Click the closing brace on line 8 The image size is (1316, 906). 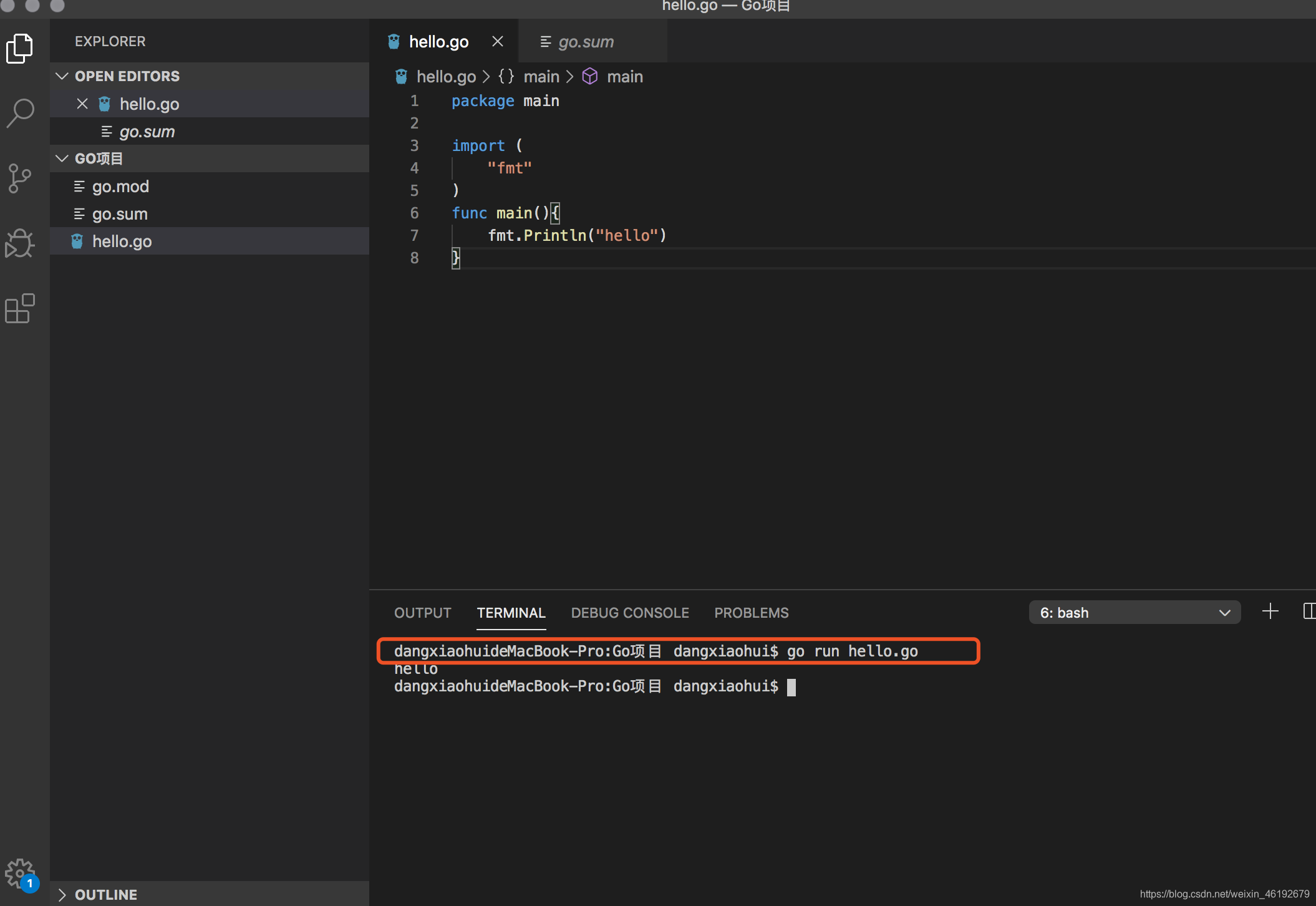point(456,258)
